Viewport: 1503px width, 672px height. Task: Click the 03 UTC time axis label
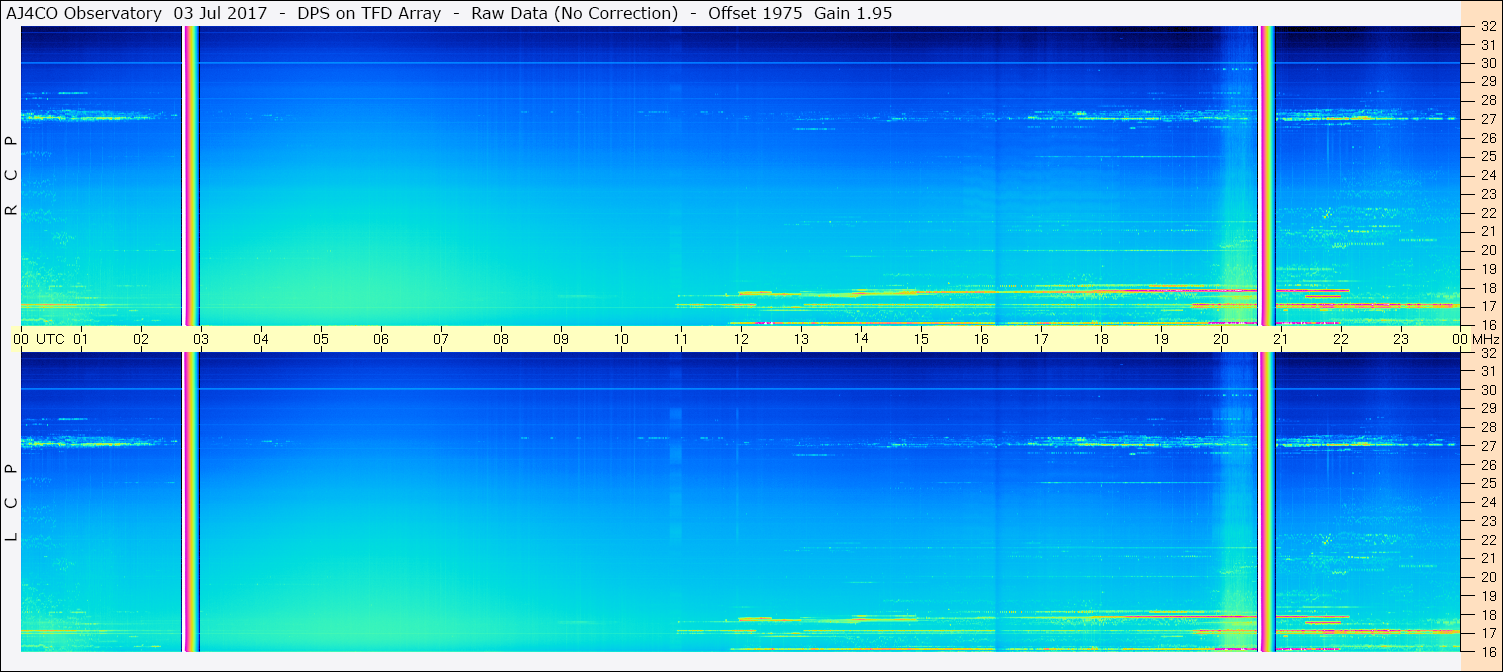coord(201,339)
